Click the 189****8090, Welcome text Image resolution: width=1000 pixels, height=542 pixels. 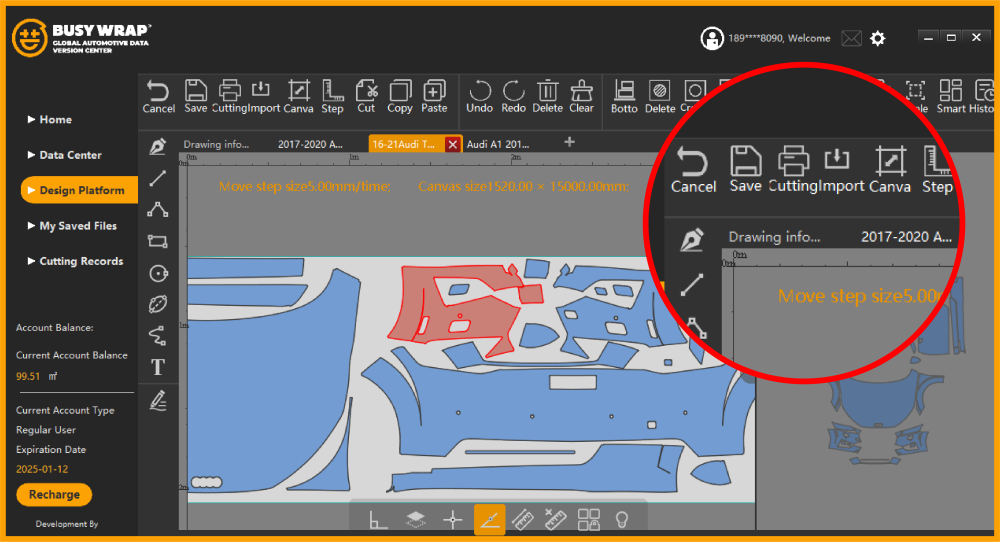point(779,38)
